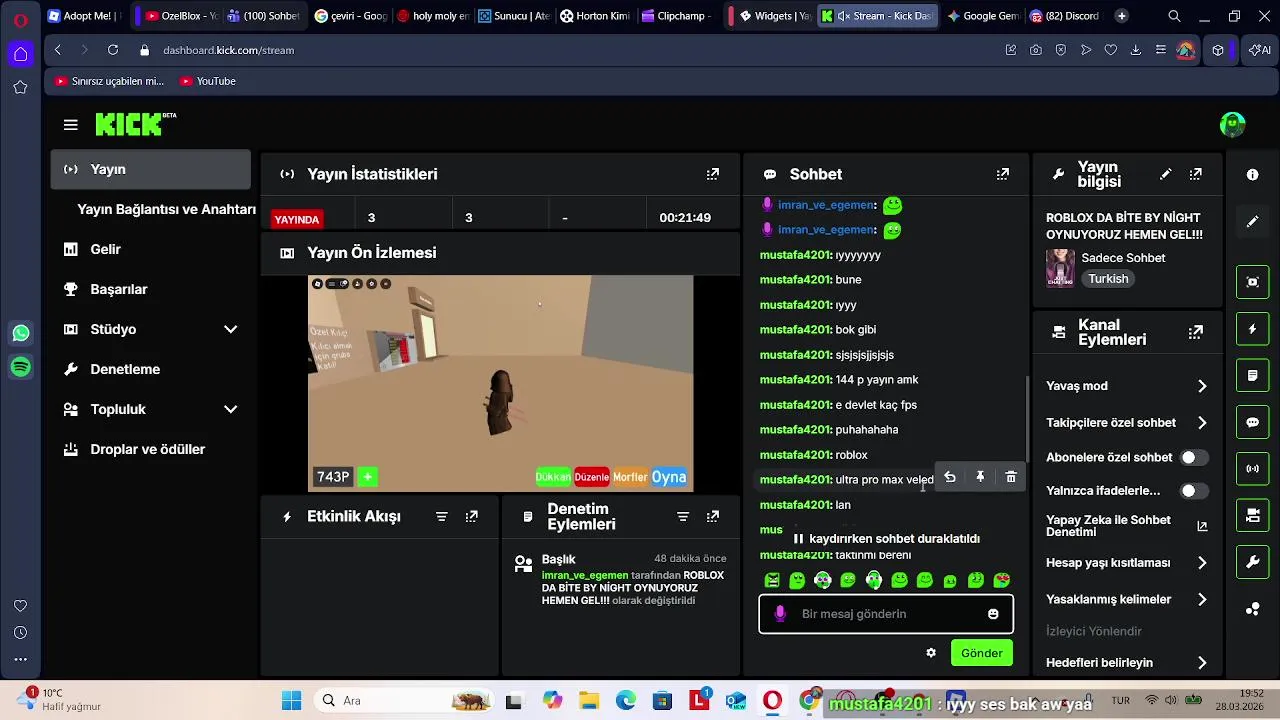This screenshot has height=720, width=1280.
Task: Pop out the Kanal Eylemleri panel
Action: click(1196, 332)
